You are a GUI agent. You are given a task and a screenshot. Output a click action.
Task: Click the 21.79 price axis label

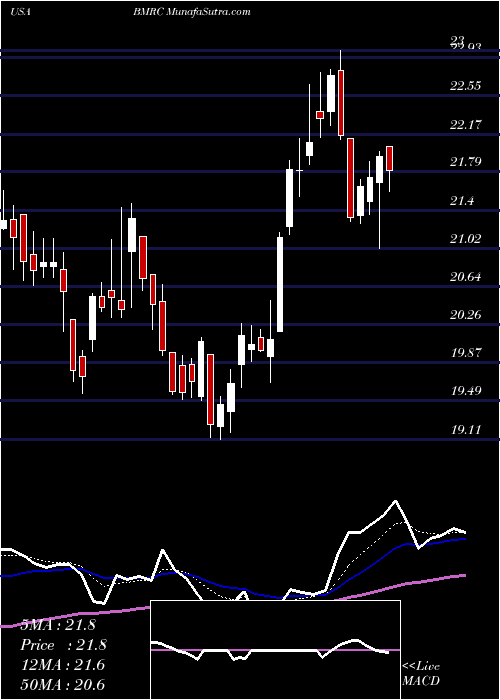point(466,162)
